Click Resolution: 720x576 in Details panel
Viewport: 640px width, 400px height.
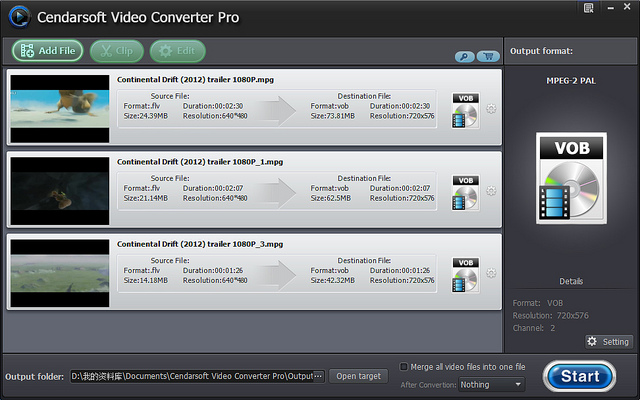tap(551, 316)
